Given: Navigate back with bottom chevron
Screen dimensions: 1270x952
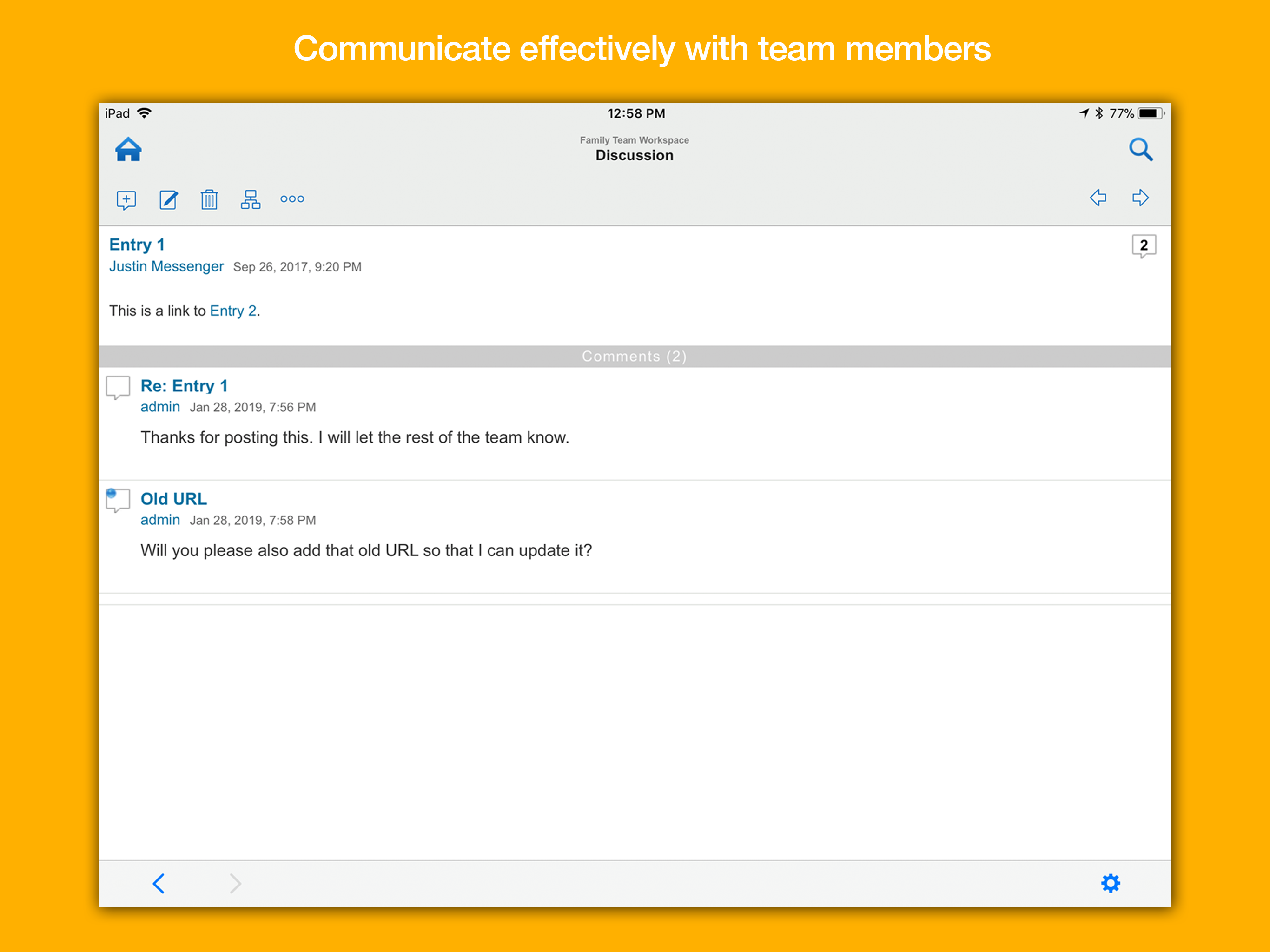Looking at the screenshot, I should pyautogui.click(x=159, y=883).
